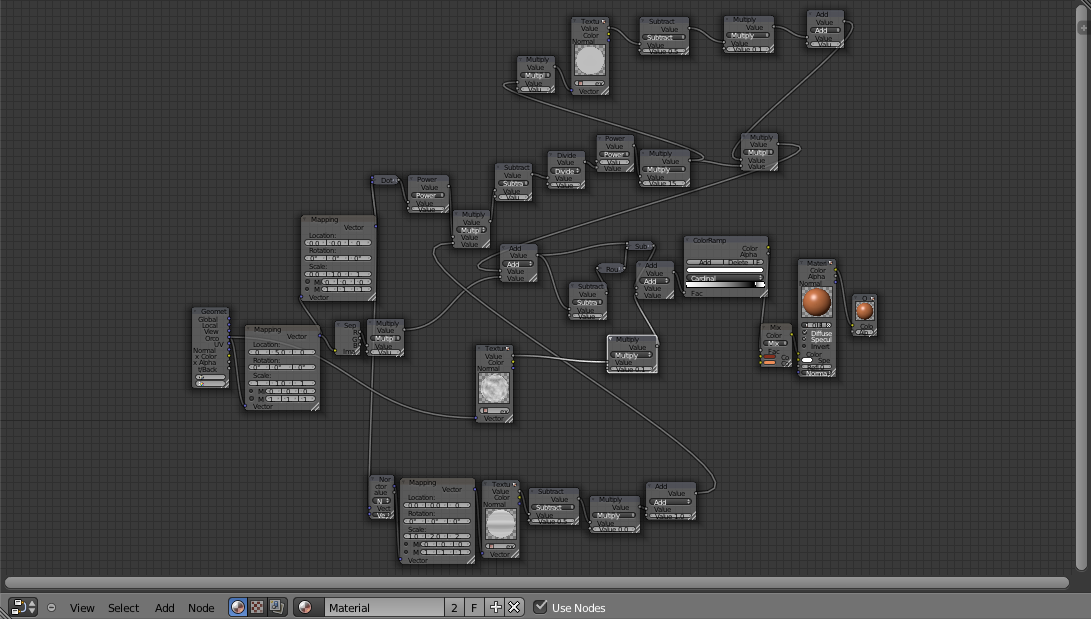Screen dimensions: 1091x619
Task: Click the Normal field in Material node
Action: 815,373
